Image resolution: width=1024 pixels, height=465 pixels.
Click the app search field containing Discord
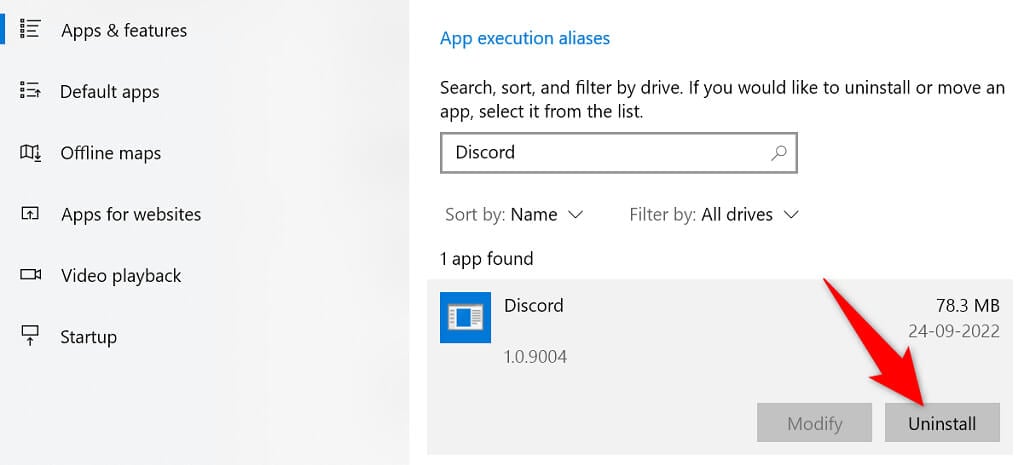(605, 153)
